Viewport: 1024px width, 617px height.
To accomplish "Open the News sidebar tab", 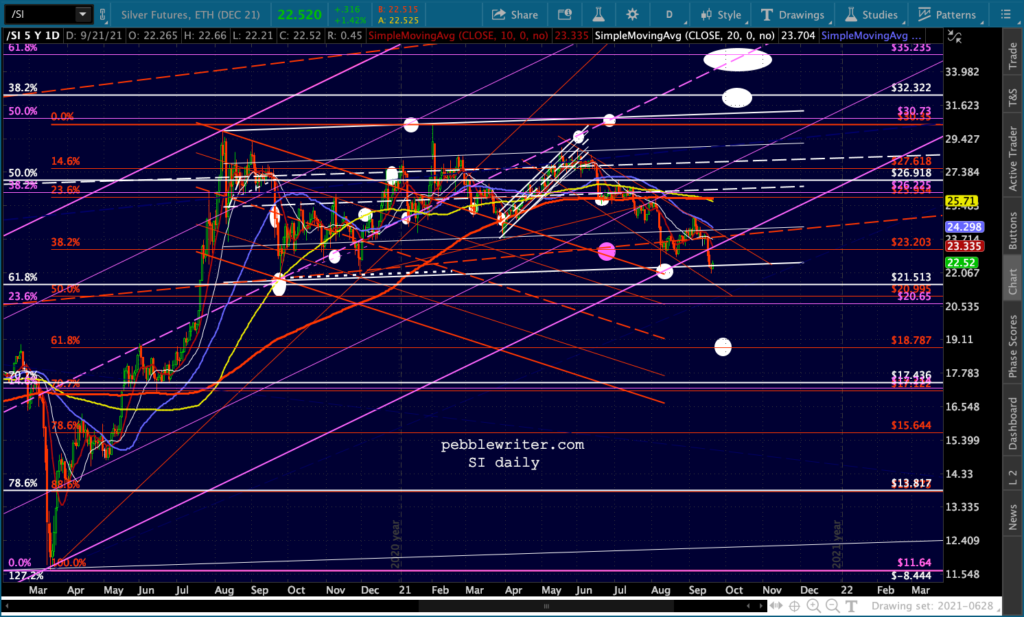I will click(x=1012, y=517).
